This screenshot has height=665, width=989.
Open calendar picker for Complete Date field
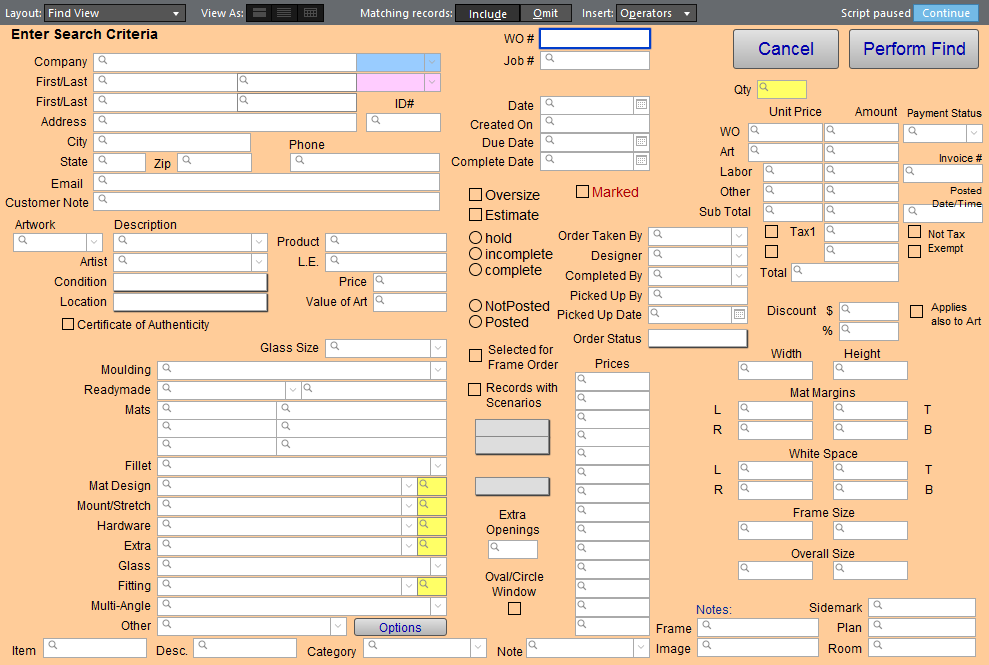[x=641, y=161]
